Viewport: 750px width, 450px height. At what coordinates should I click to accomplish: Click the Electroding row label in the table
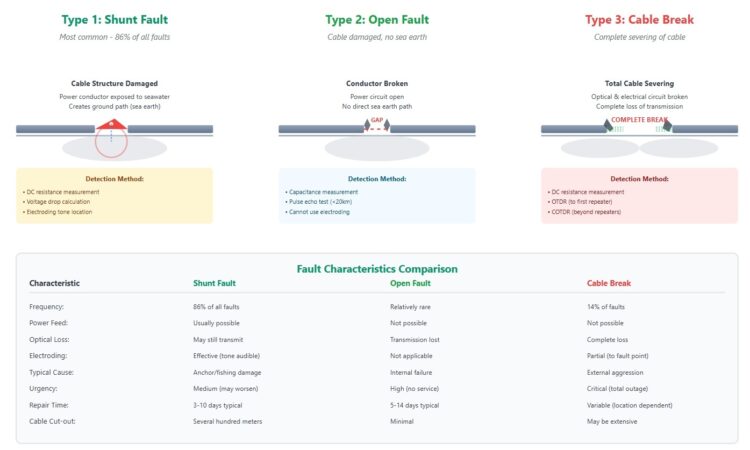[48, 355]
